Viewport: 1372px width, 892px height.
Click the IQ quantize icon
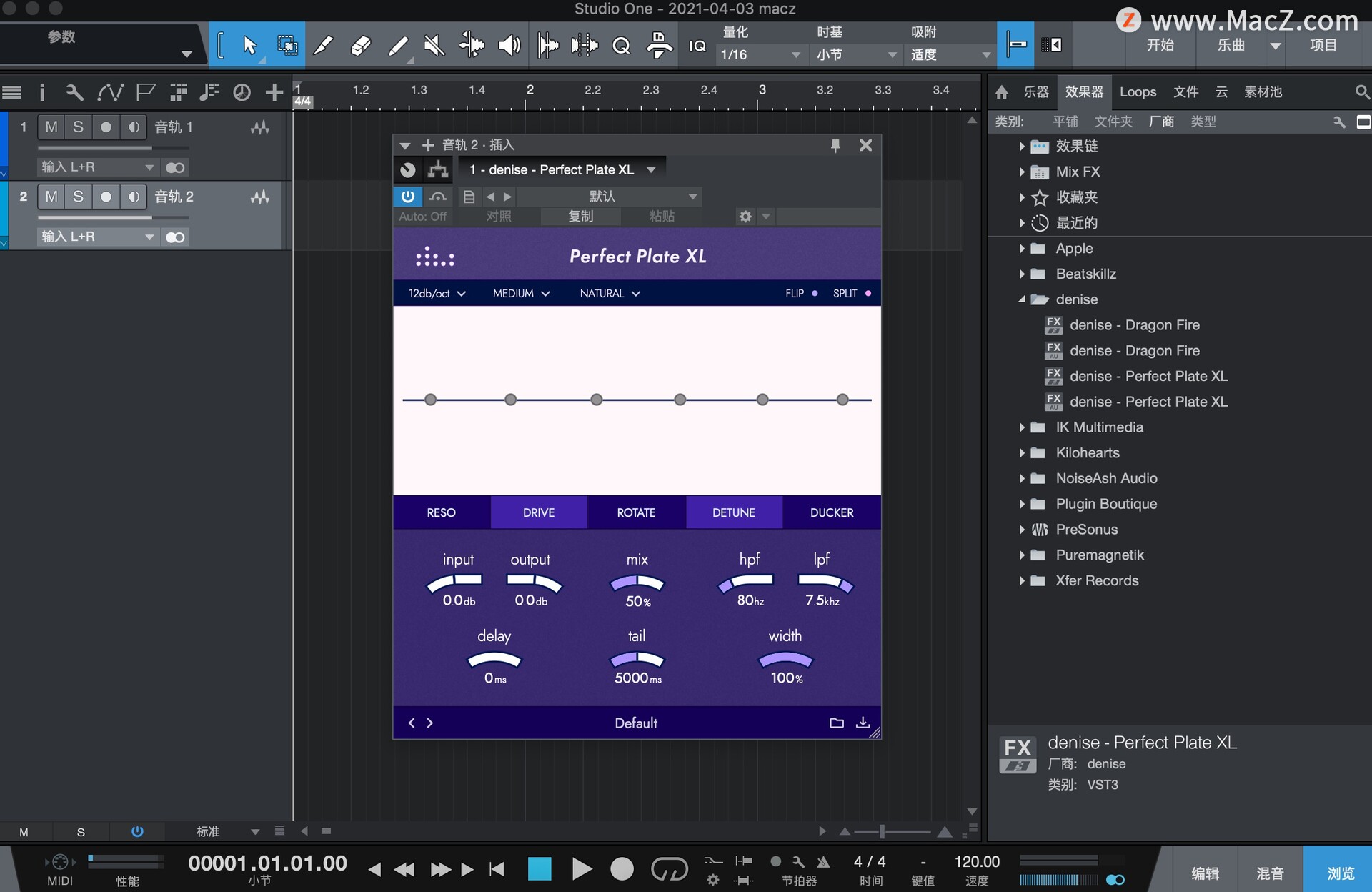pyautogui.click(x=697, y=46)
